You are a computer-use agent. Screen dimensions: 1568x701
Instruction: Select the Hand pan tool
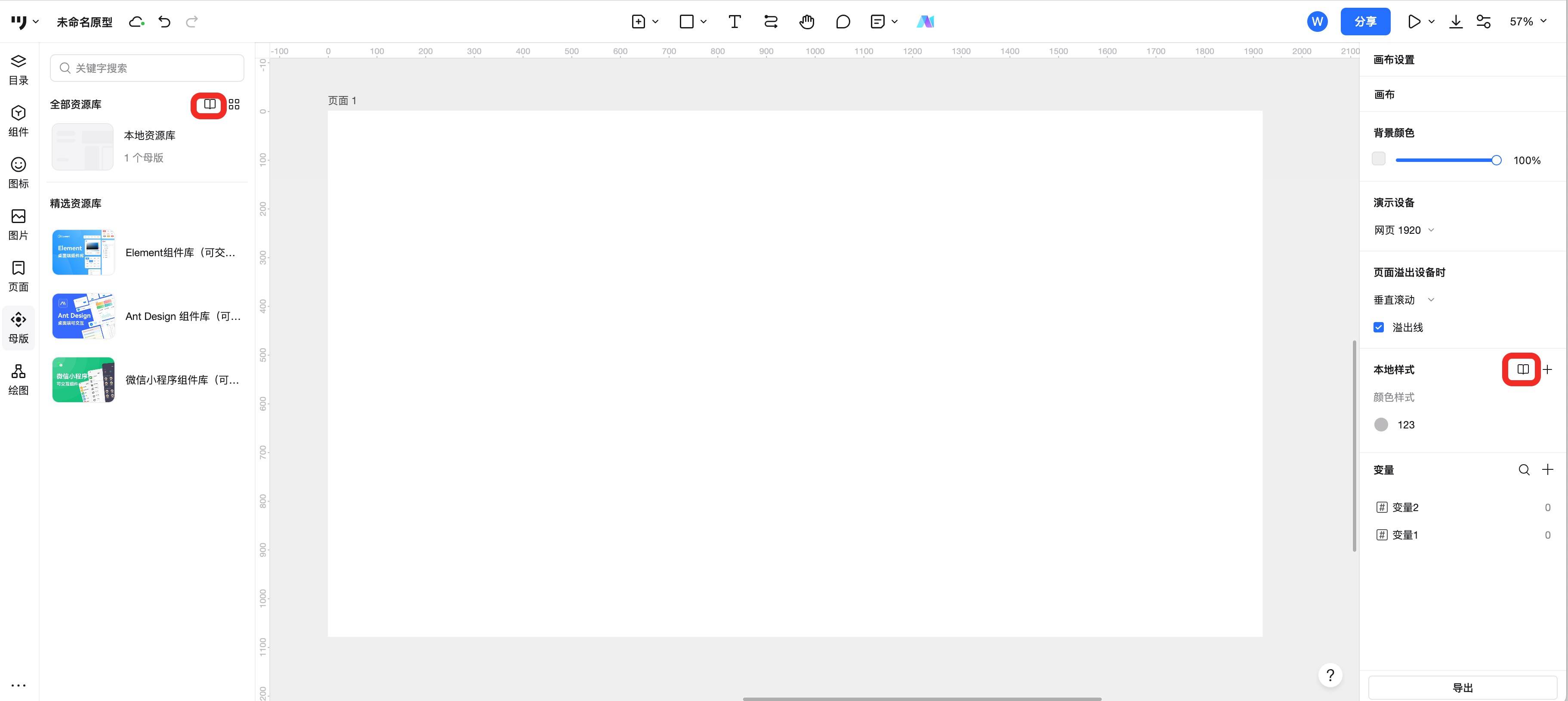[x=806, y=22]
